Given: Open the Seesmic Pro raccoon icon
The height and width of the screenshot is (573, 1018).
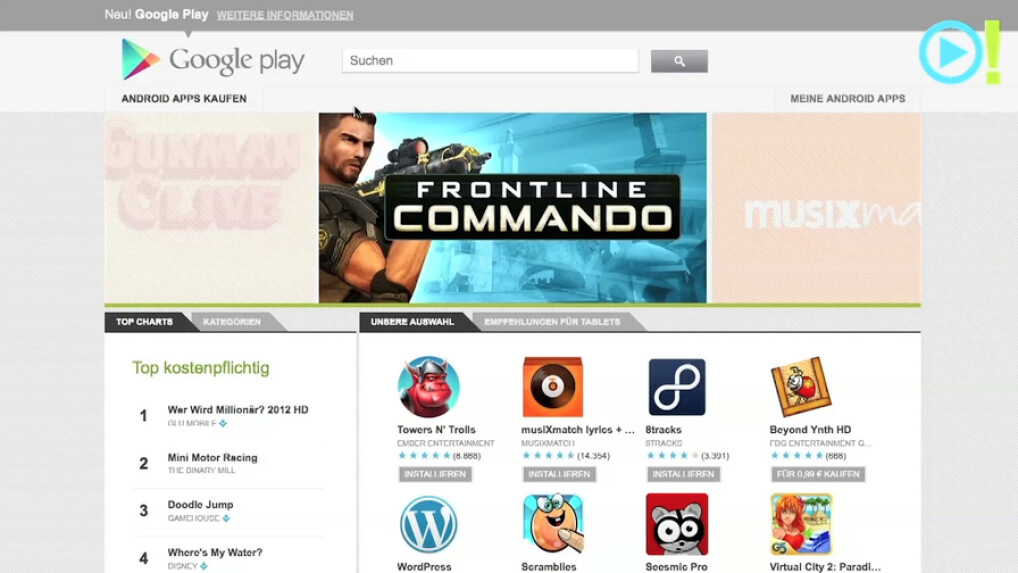Looking at the screenshot, I should 677,524.
